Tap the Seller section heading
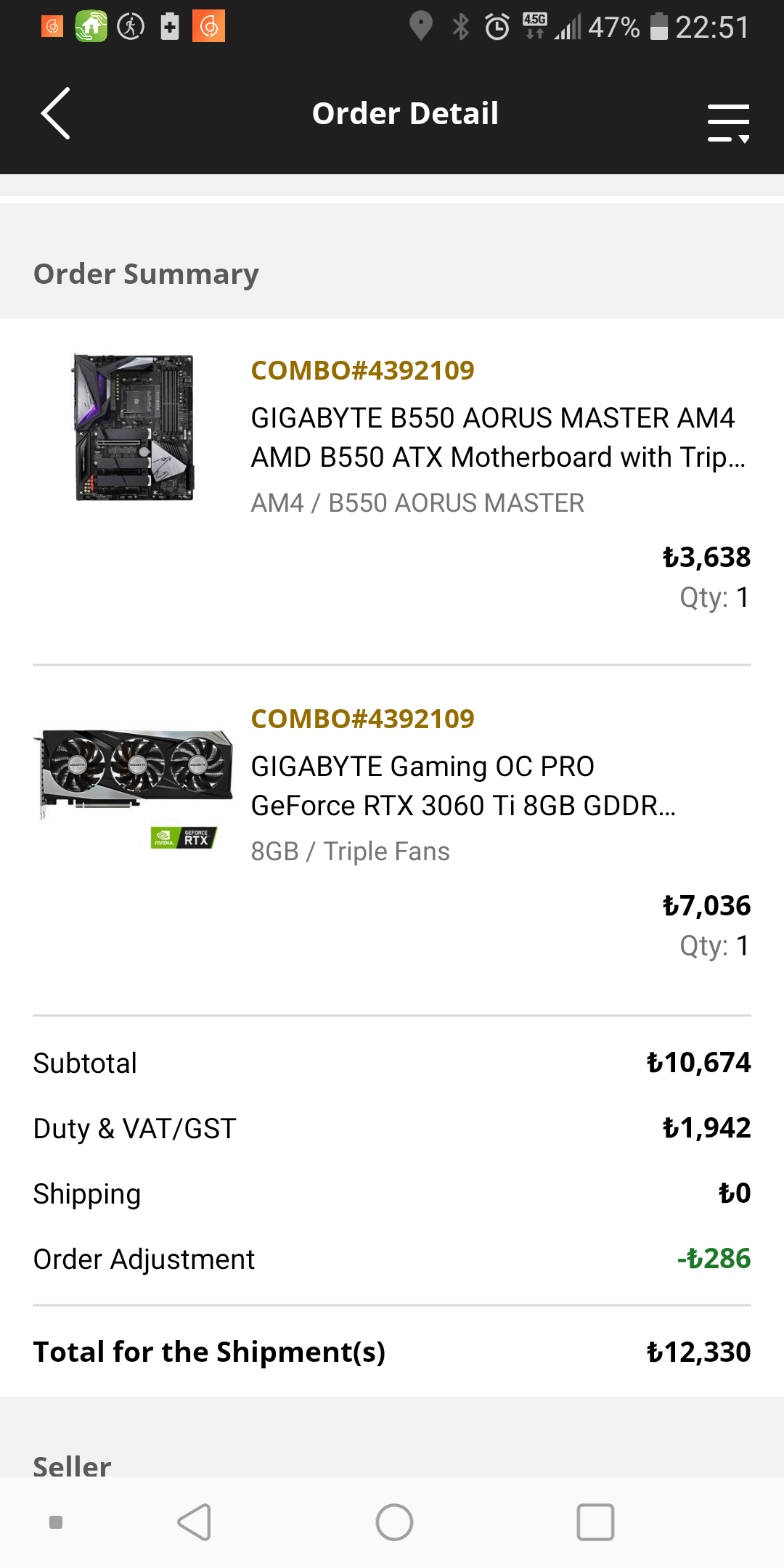This screenshot has width=784, height=1568. [73, 1466]
